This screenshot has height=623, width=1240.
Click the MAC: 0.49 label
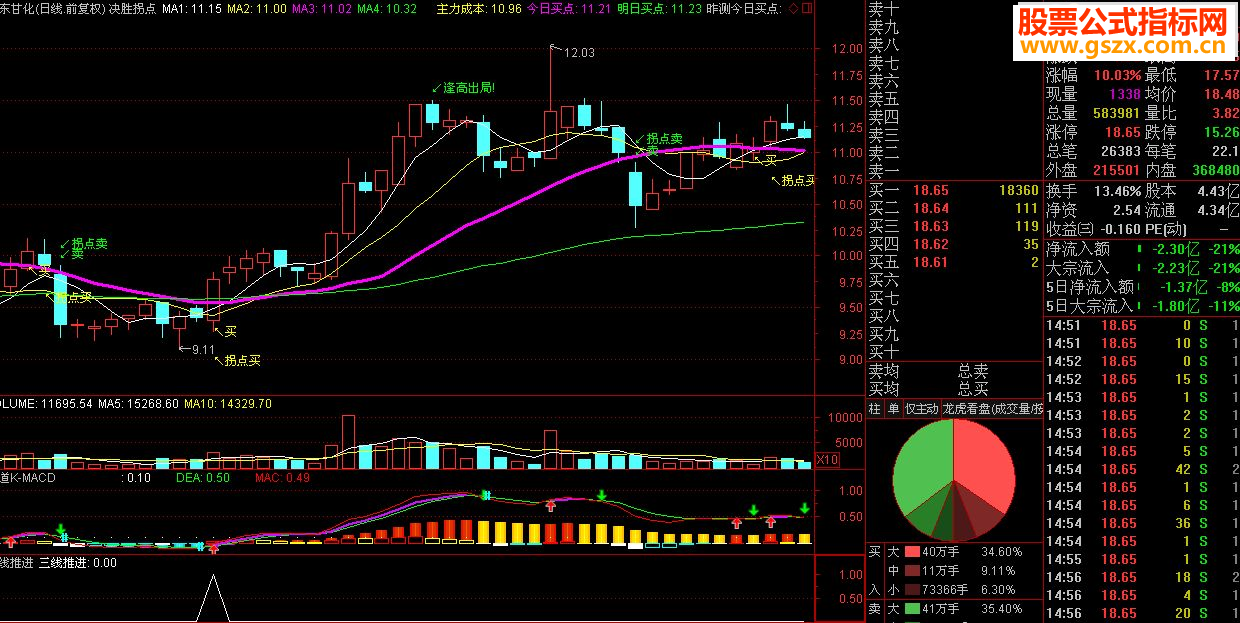282,477
